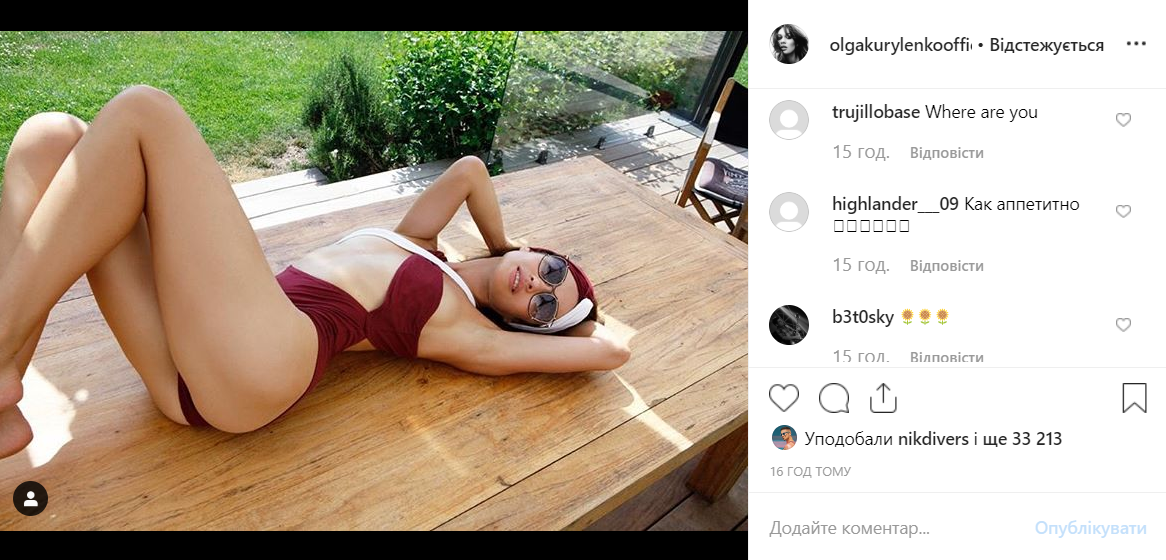Viewport: 1166px width, 560px height.
Task: Open three-dot more options menu
Action: (x=1136, y=44)
